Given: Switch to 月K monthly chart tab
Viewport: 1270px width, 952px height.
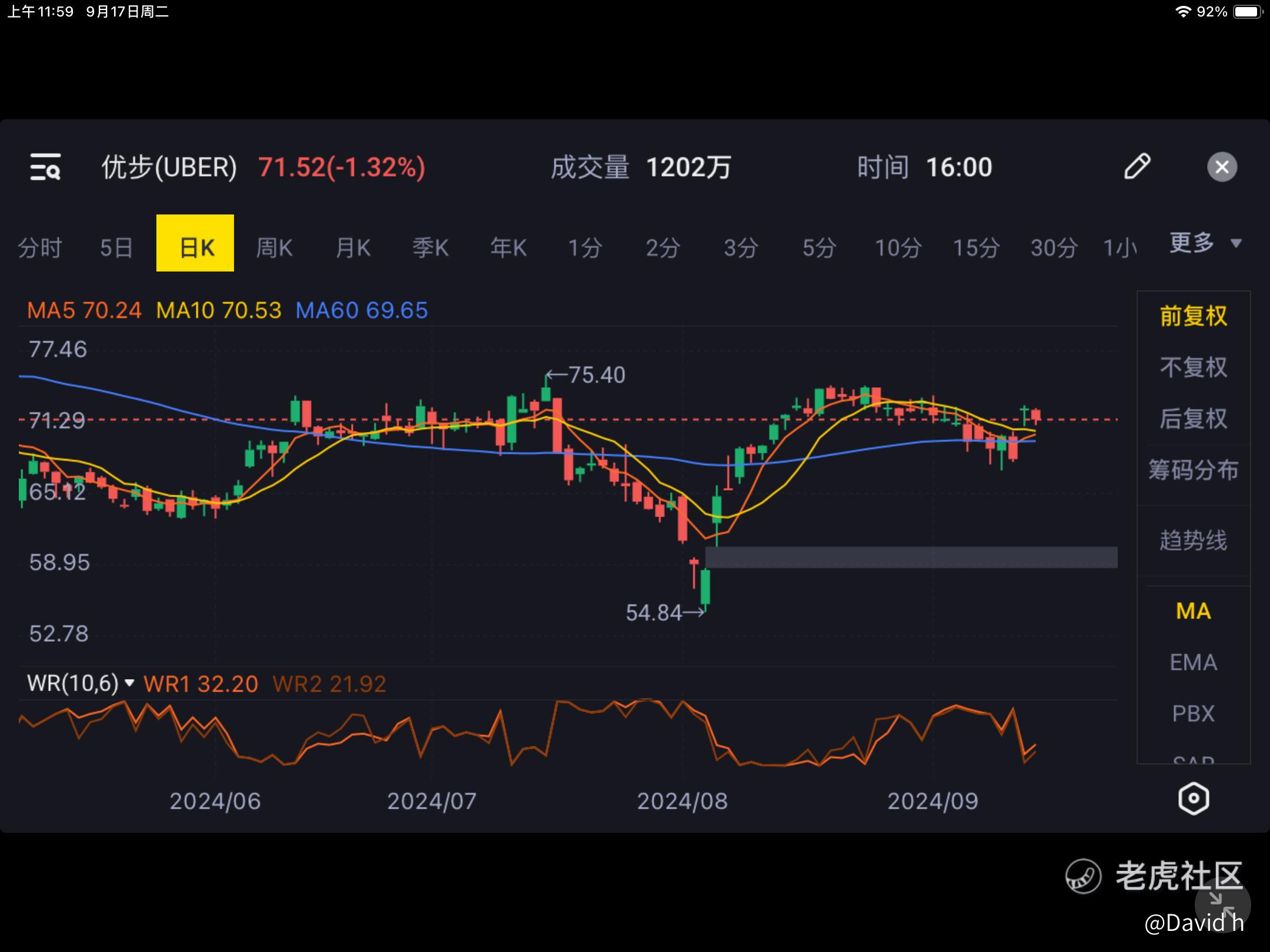Looking at the screenshot, I should pyautogui.click(x=353, y=248).
